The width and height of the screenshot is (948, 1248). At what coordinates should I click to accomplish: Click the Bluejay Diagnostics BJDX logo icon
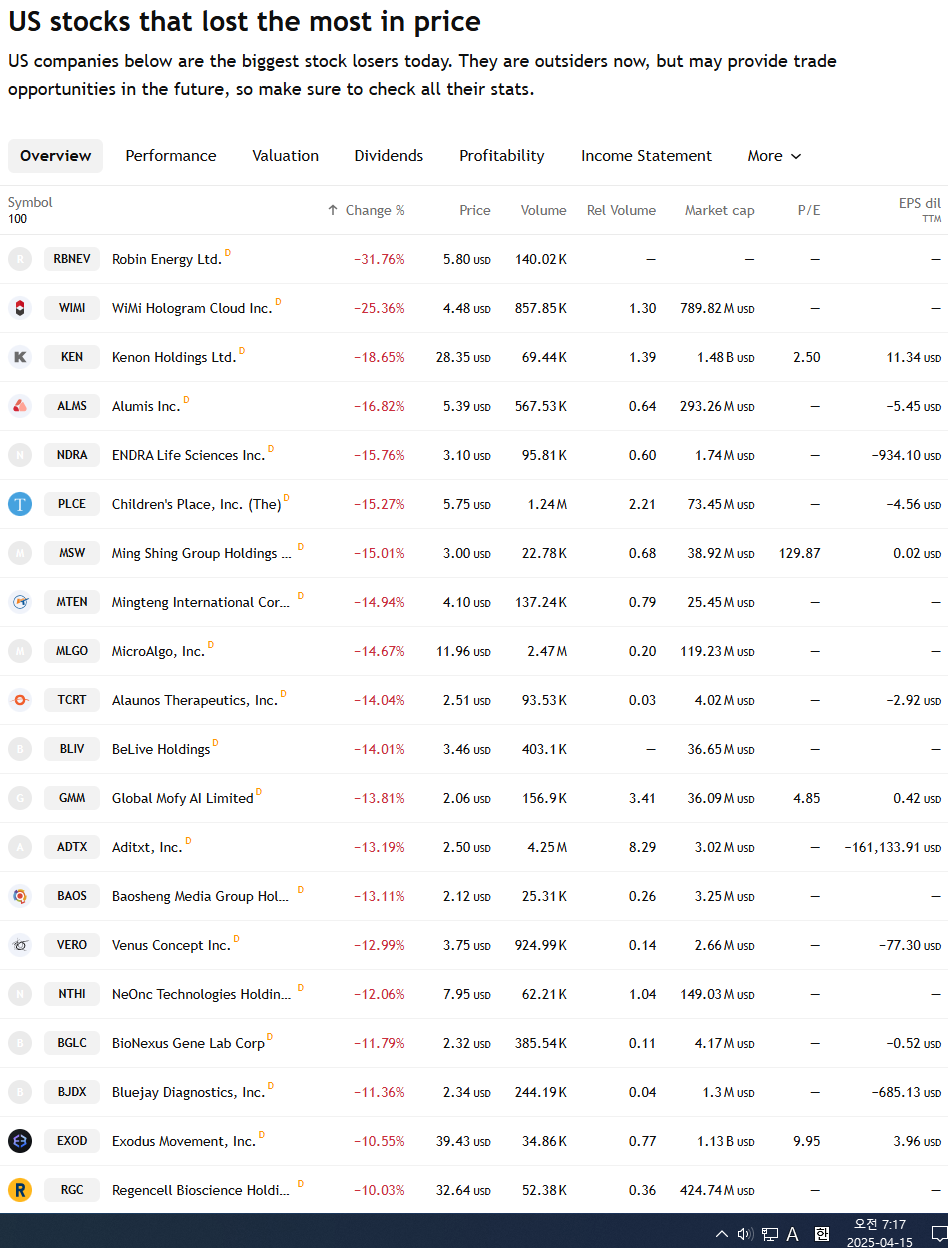[20, 1092]
